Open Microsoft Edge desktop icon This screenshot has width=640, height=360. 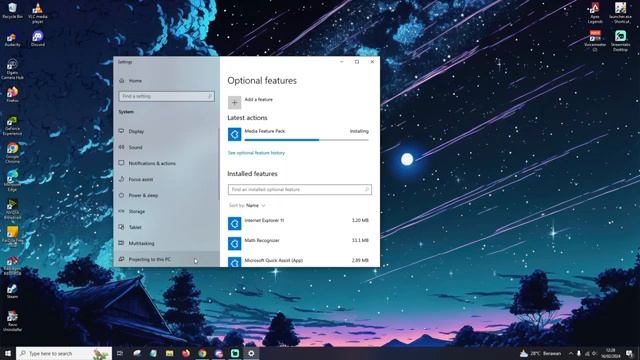click(x=12, y=180)
